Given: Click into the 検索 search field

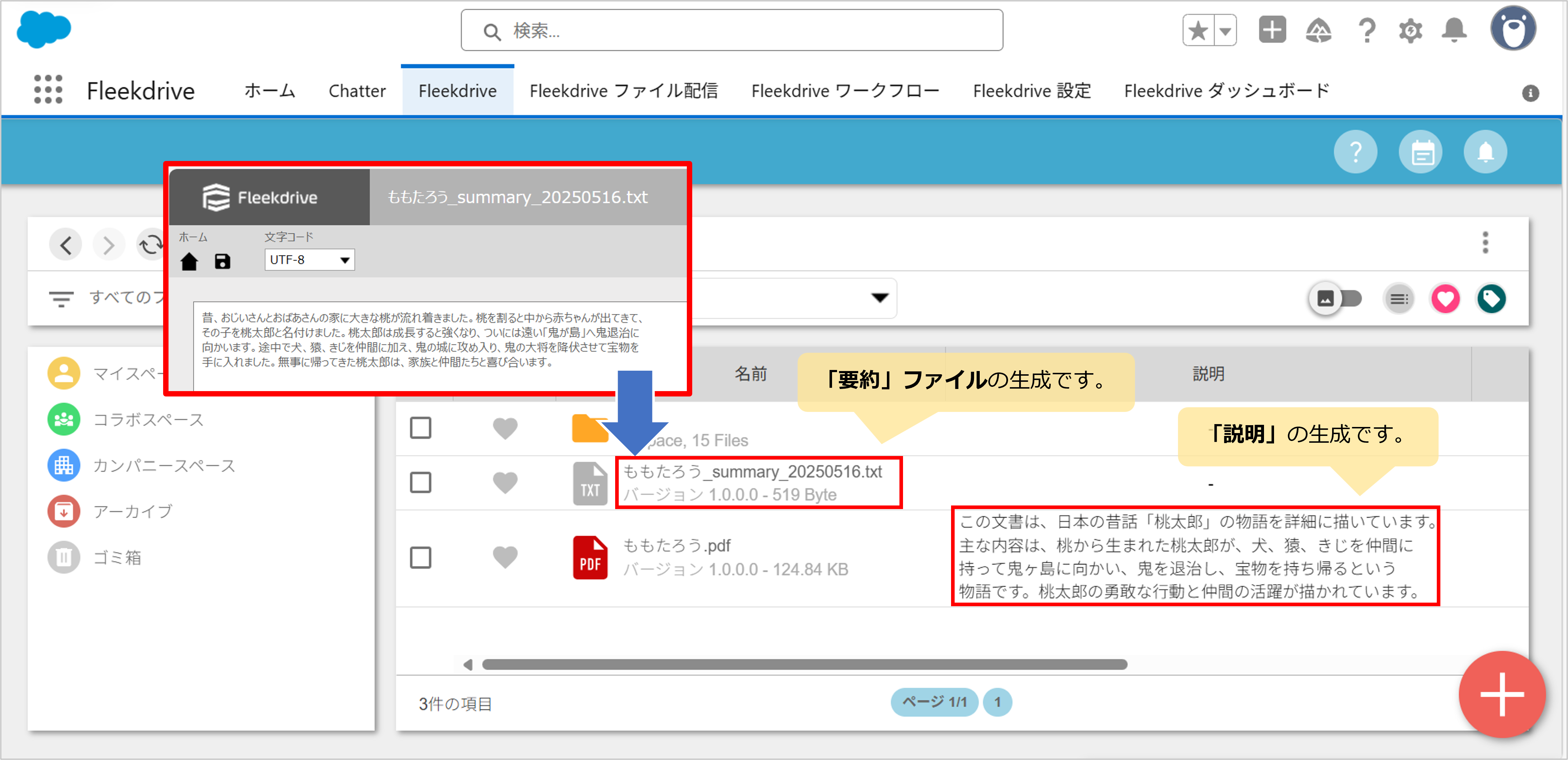Looking at the screenshot, I should [x=732, y=30].
